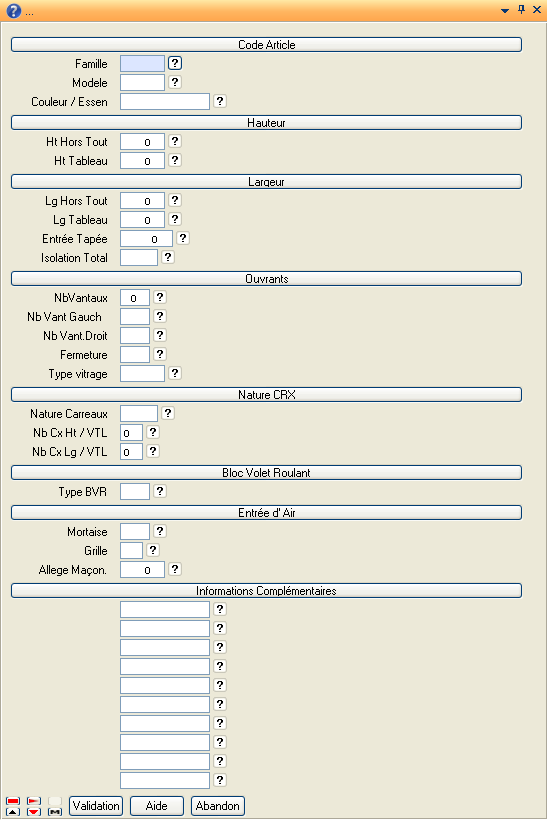Click the red down-arrow icon near Validation

point(34,812)
